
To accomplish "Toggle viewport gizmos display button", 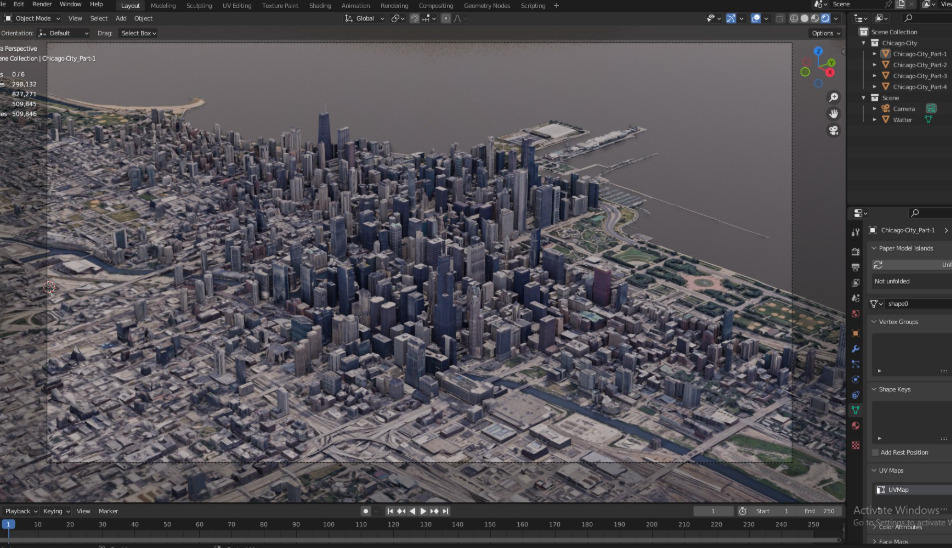I will click(x=730, y=19).
